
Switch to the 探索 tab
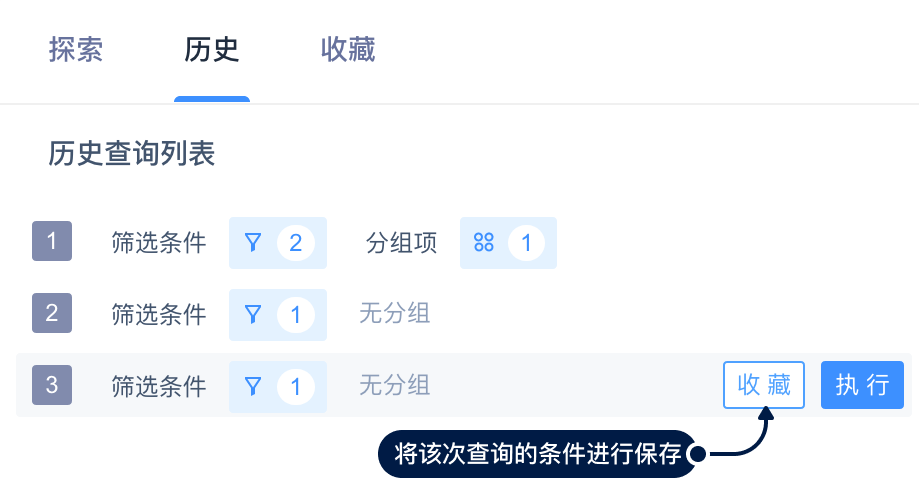76,50
